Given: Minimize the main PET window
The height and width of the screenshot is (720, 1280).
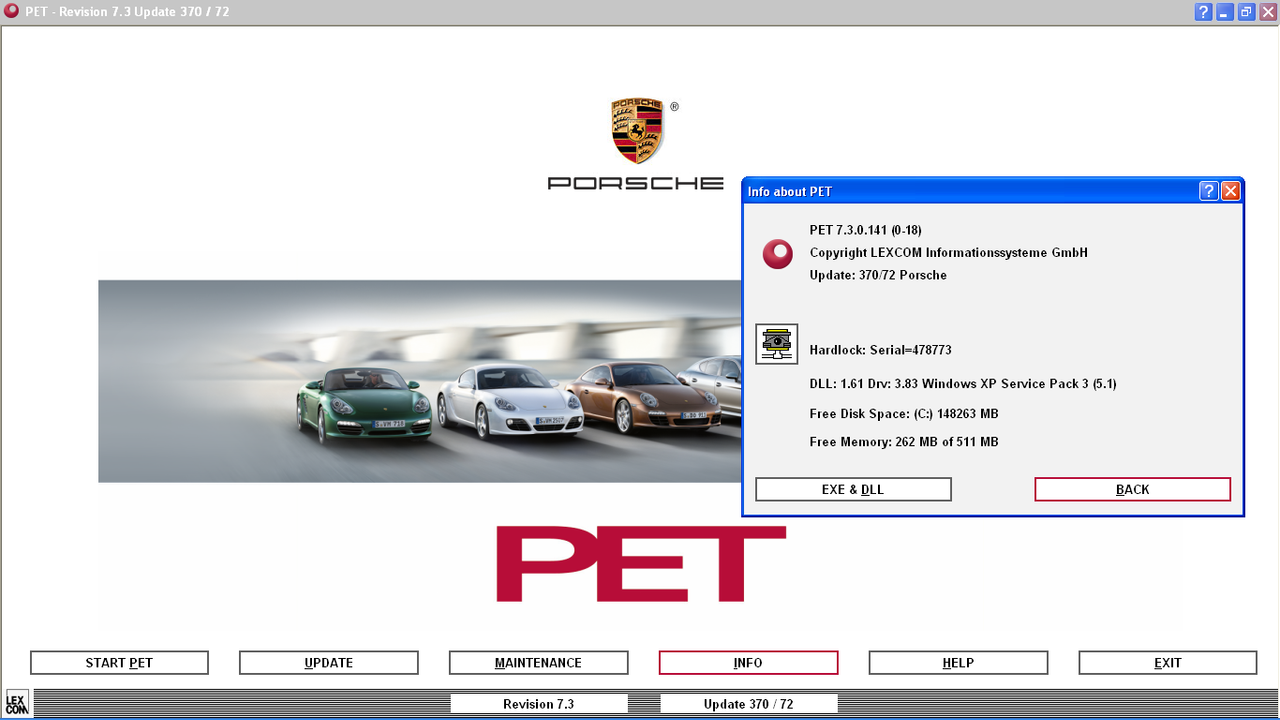Looking at the screenshot, I should coord(1225,12).
